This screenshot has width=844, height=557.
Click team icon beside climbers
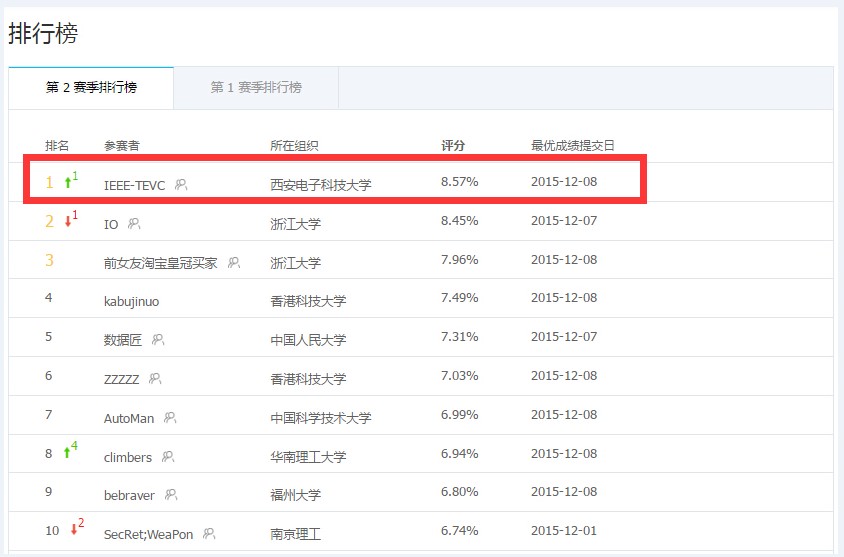(168, 456)
